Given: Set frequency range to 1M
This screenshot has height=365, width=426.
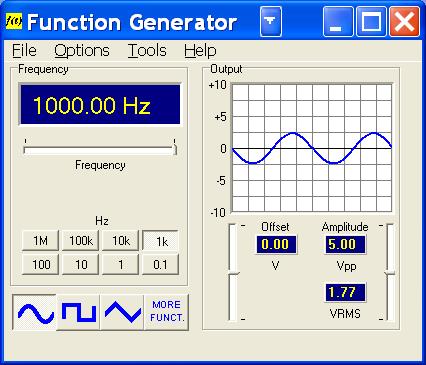Looking at the screenshot, I should click(40, 241).
